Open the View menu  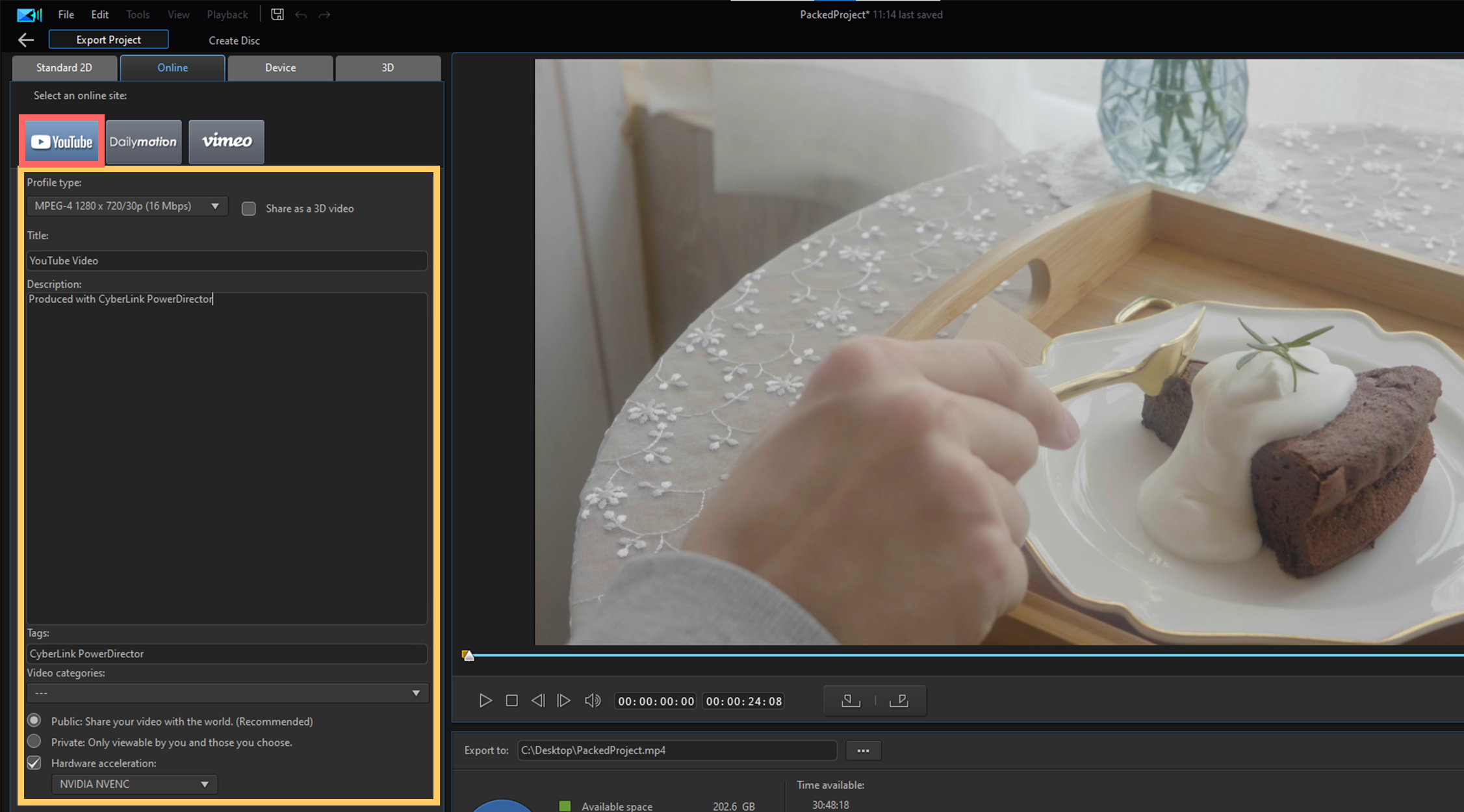(x=178, y=14)
